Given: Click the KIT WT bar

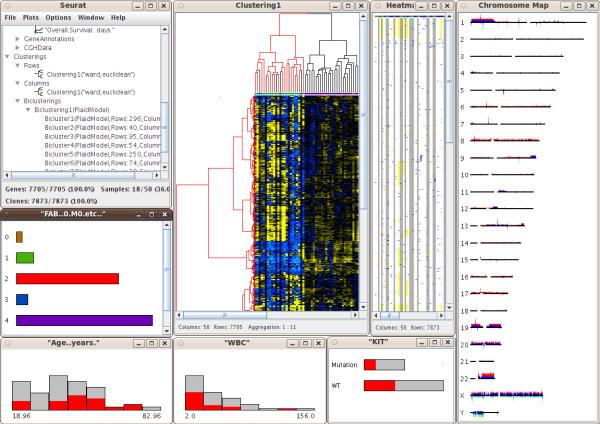Looking at the screenshot, I should (x=404, y=385).
